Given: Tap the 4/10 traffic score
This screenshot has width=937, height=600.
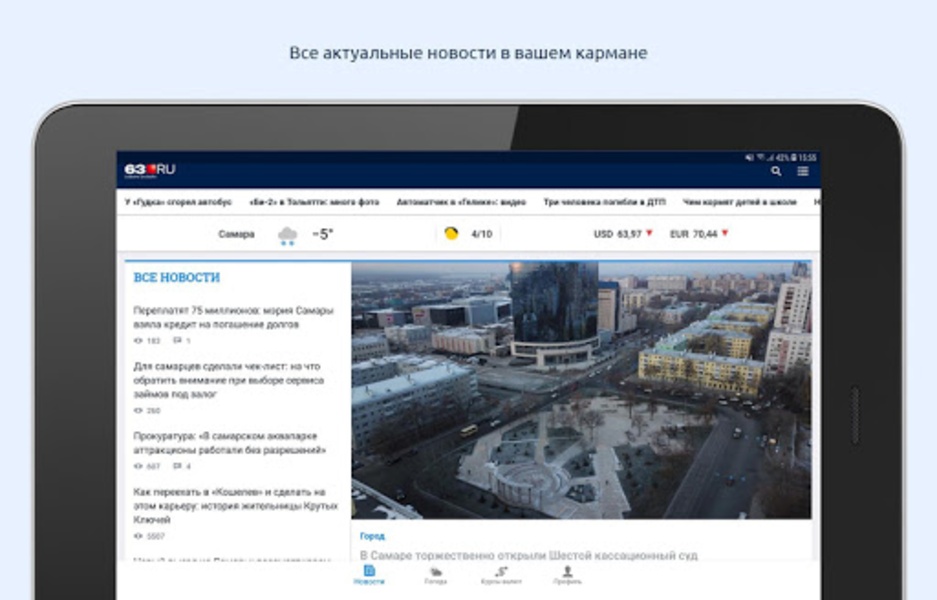Looking at the screenshot, I should tap(482, 234).
